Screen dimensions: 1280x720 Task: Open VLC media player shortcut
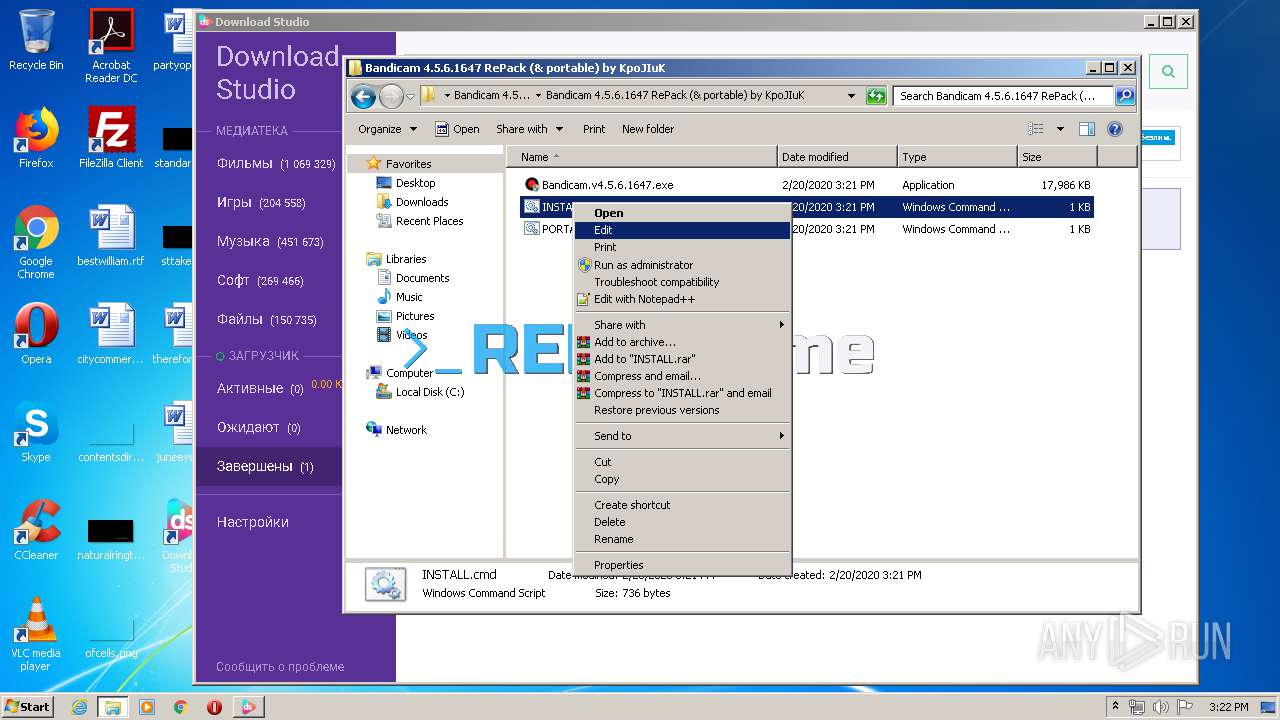tap(36, 634)
